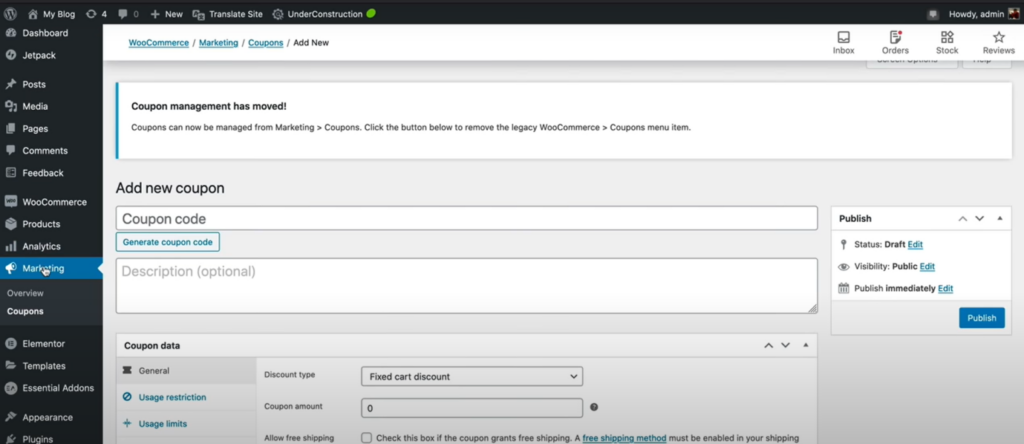This screenshot has width=1024, height=444.
Task: Open the Discount type dropdown
Action: [472, 376]
